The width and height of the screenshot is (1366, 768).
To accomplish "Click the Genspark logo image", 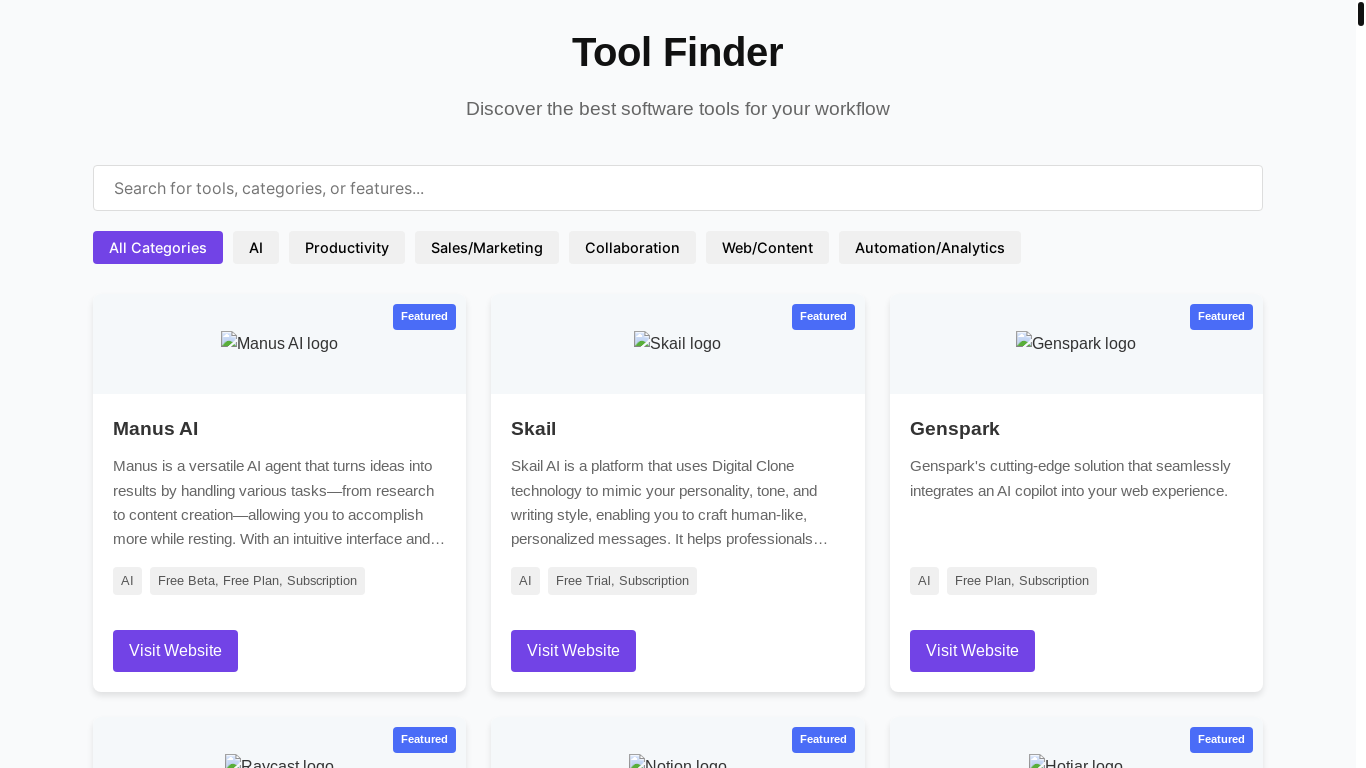I will click(1075, 343).
